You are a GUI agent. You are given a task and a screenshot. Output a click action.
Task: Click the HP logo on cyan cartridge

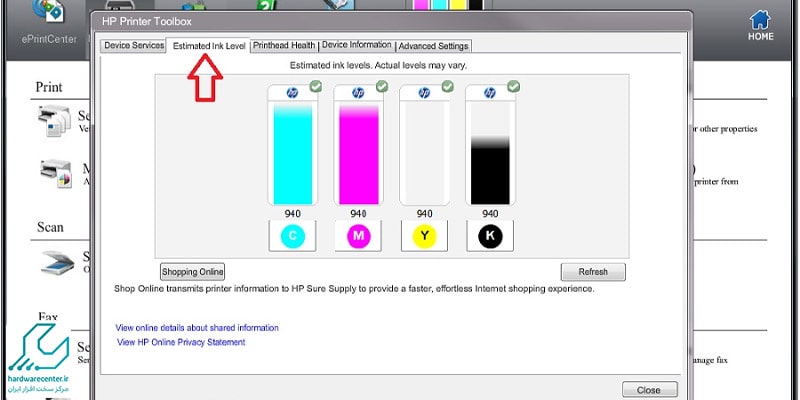click(x=292, y=93)
